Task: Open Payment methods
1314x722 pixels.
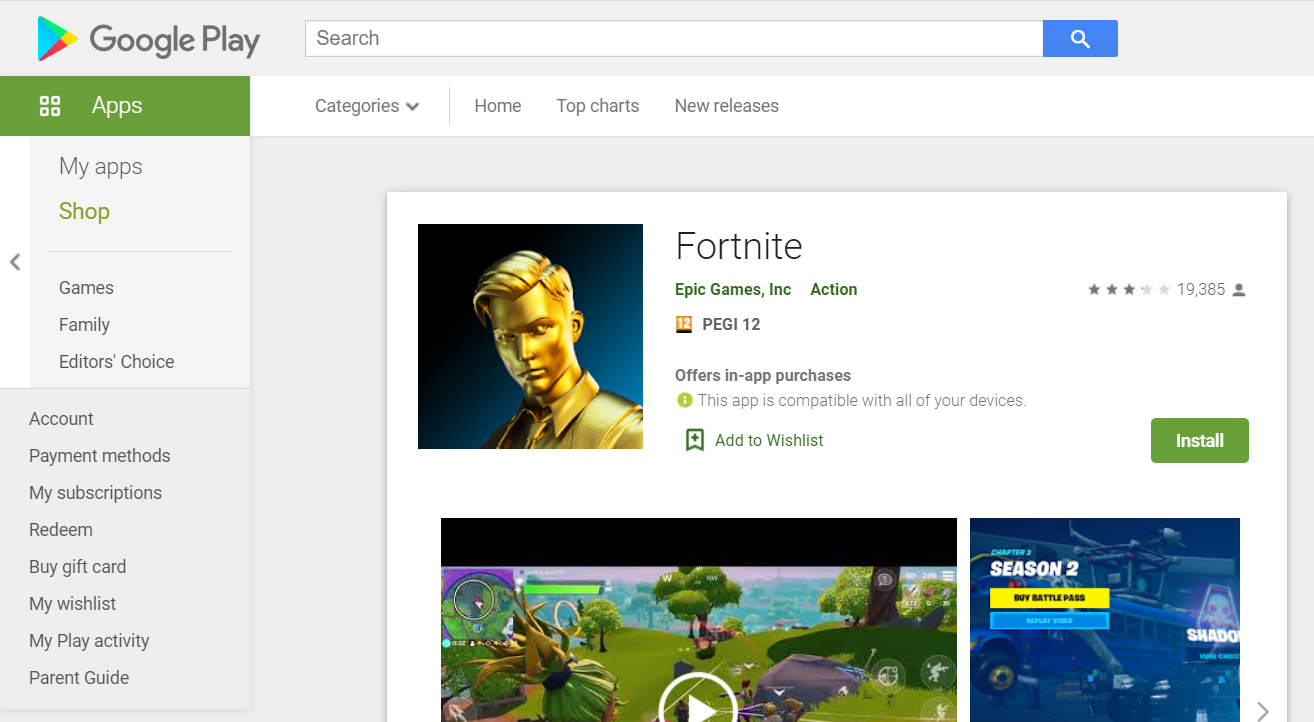Action: 100,456
